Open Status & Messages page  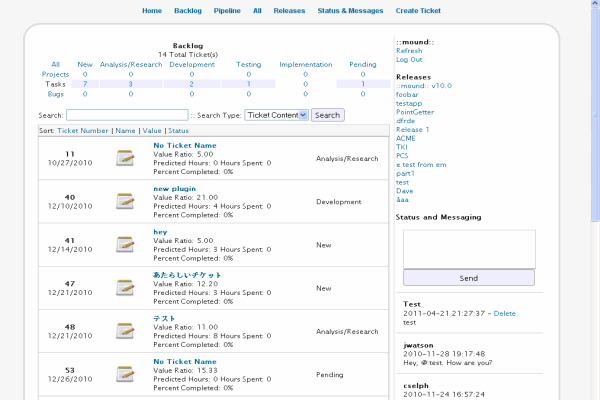click(x=350, y=11)
